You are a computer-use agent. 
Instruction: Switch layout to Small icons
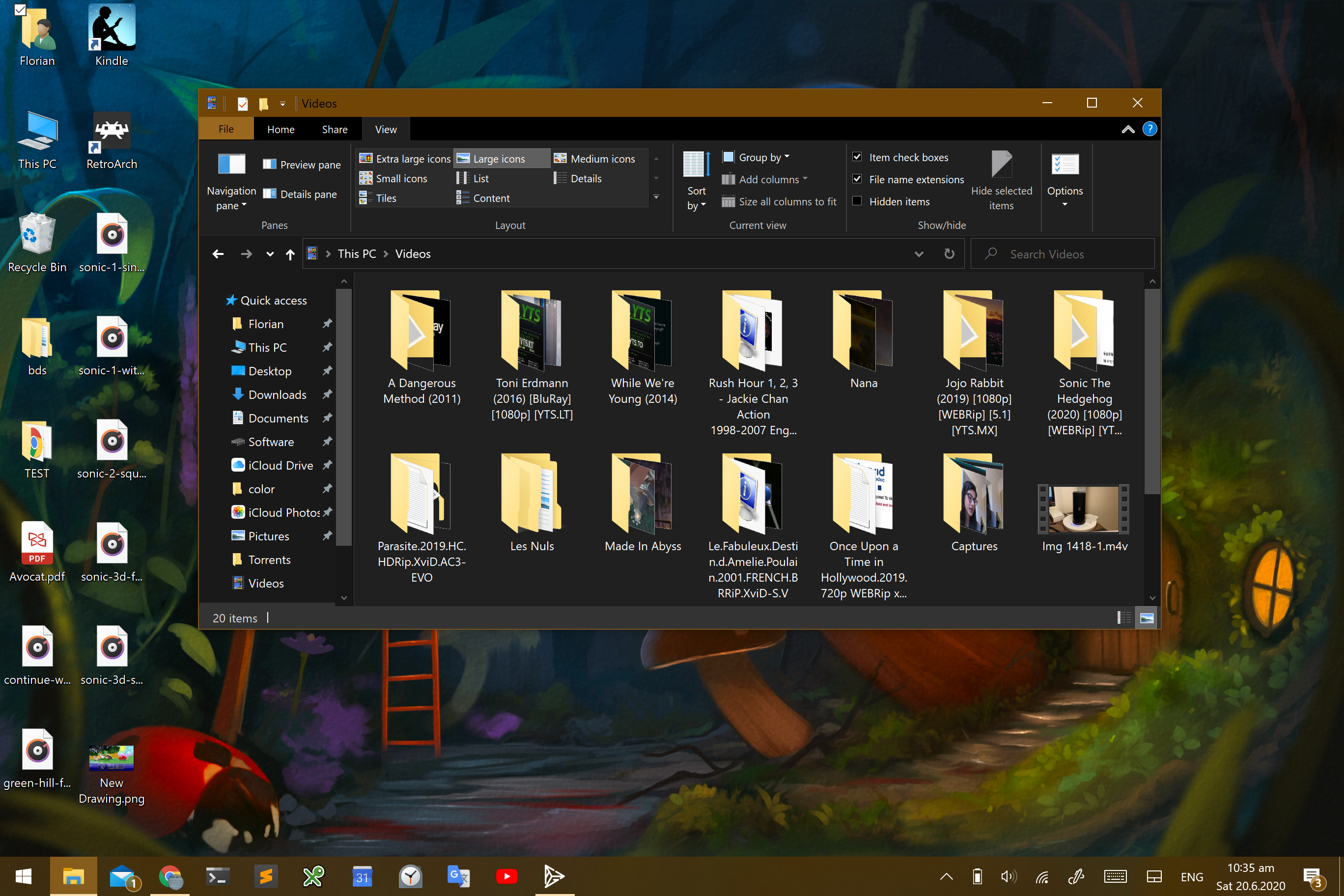(393, 178)
